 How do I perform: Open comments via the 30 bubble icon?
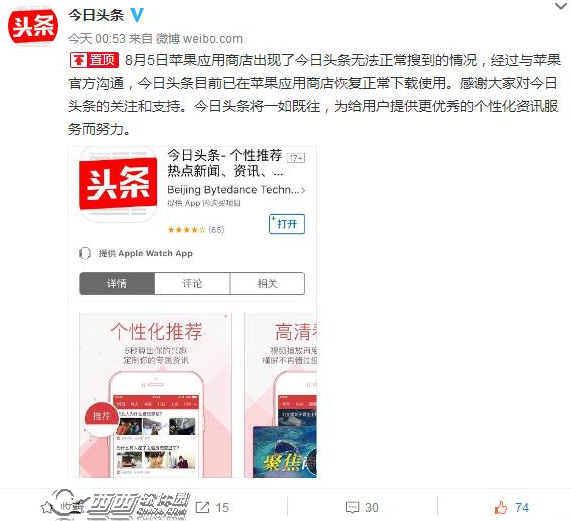pyautogui.click(x=362, y=507)
